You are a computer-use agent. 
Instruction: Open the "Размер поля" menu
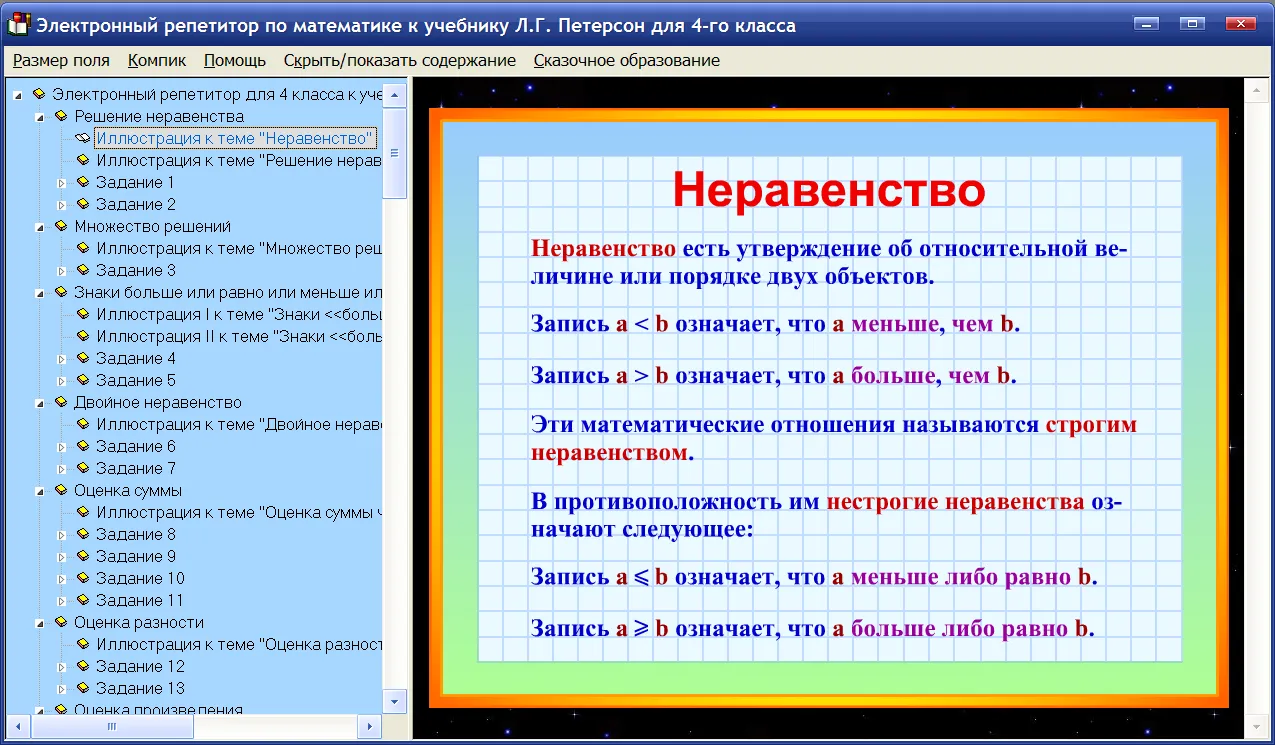point(61,60)
